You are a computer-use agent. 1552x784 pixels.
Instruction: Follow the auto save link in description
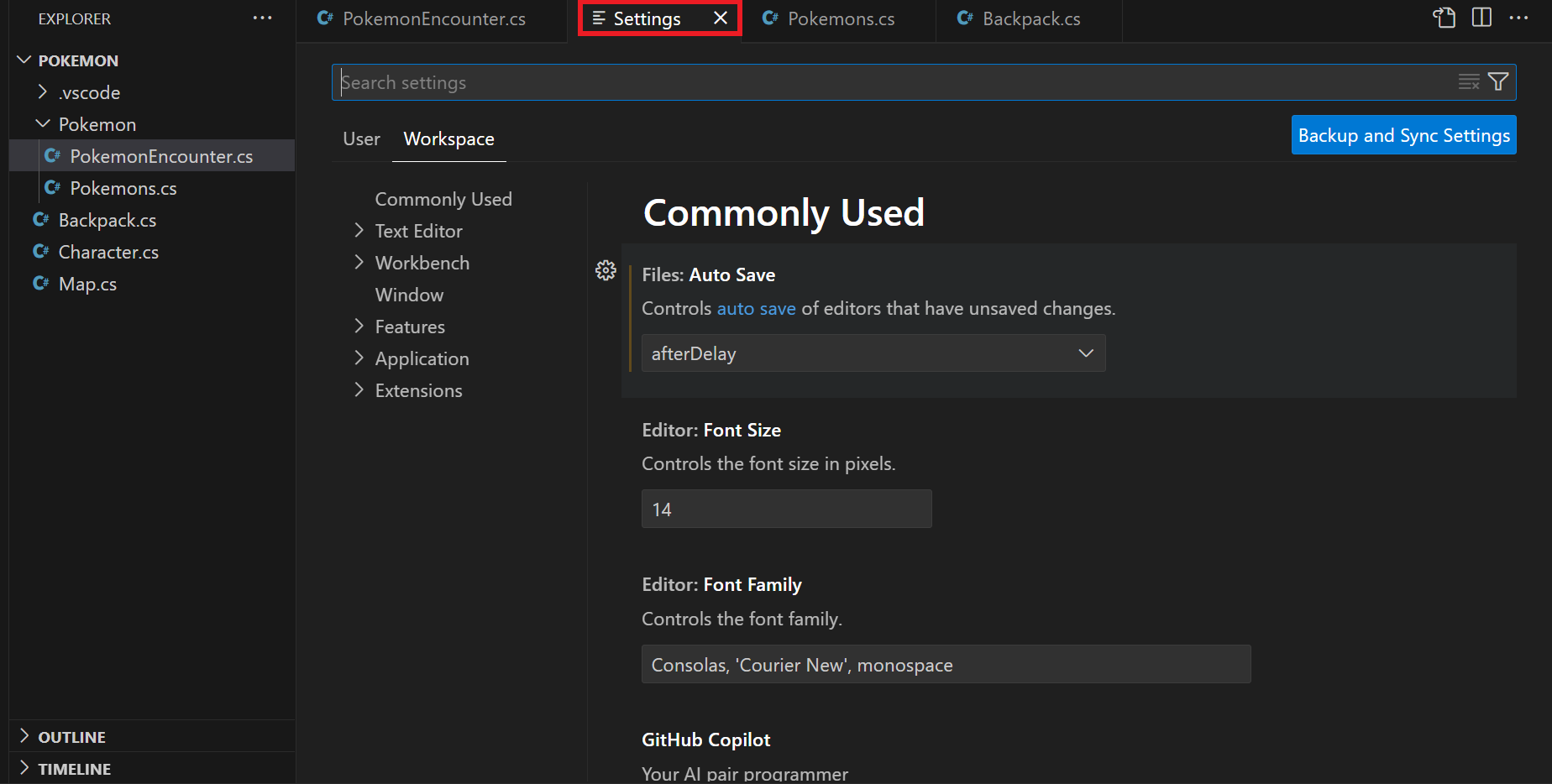(756, 308)
